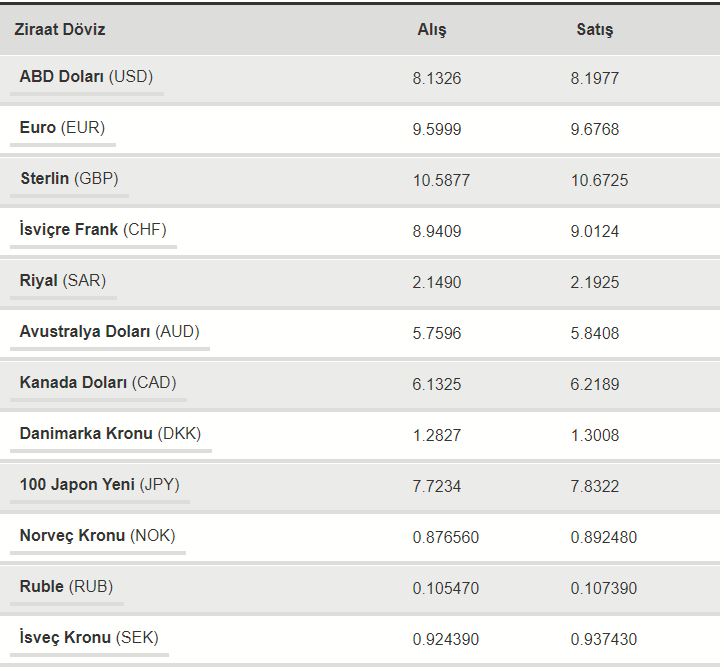Click Danimarka Kronu (DKK) link

pos(110,434)
